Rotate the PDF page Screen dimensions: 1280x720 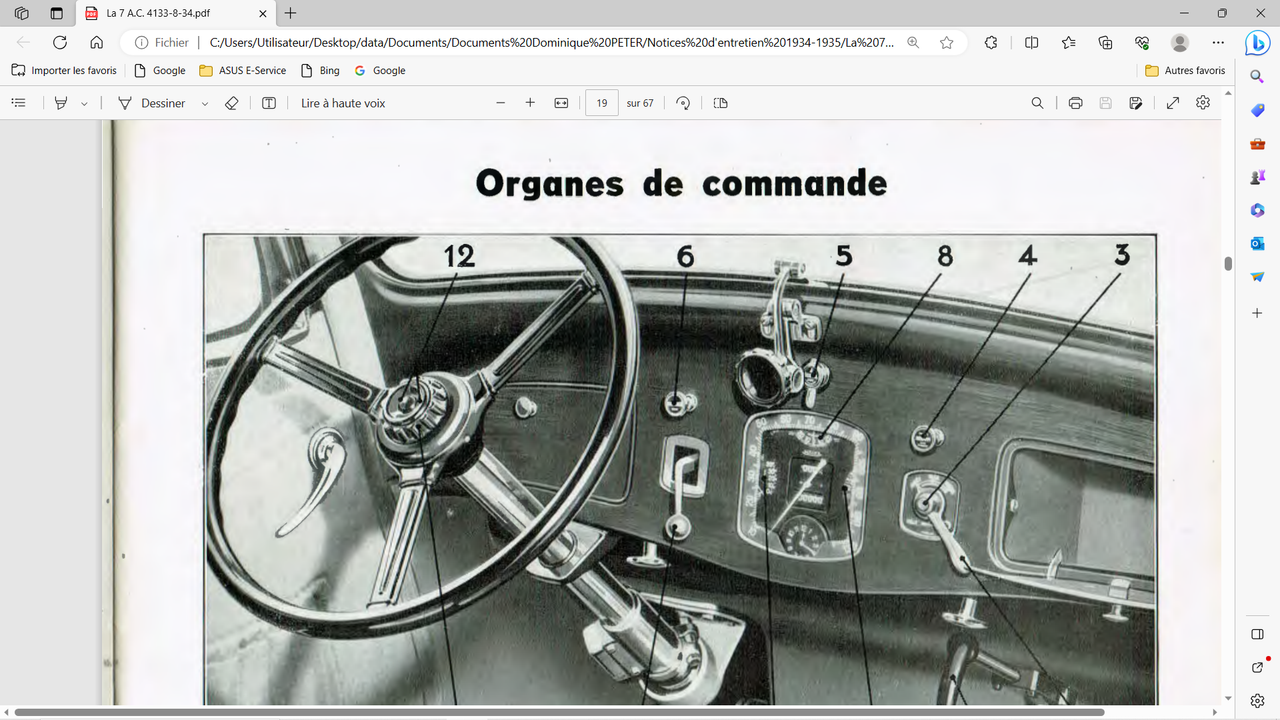683,103
